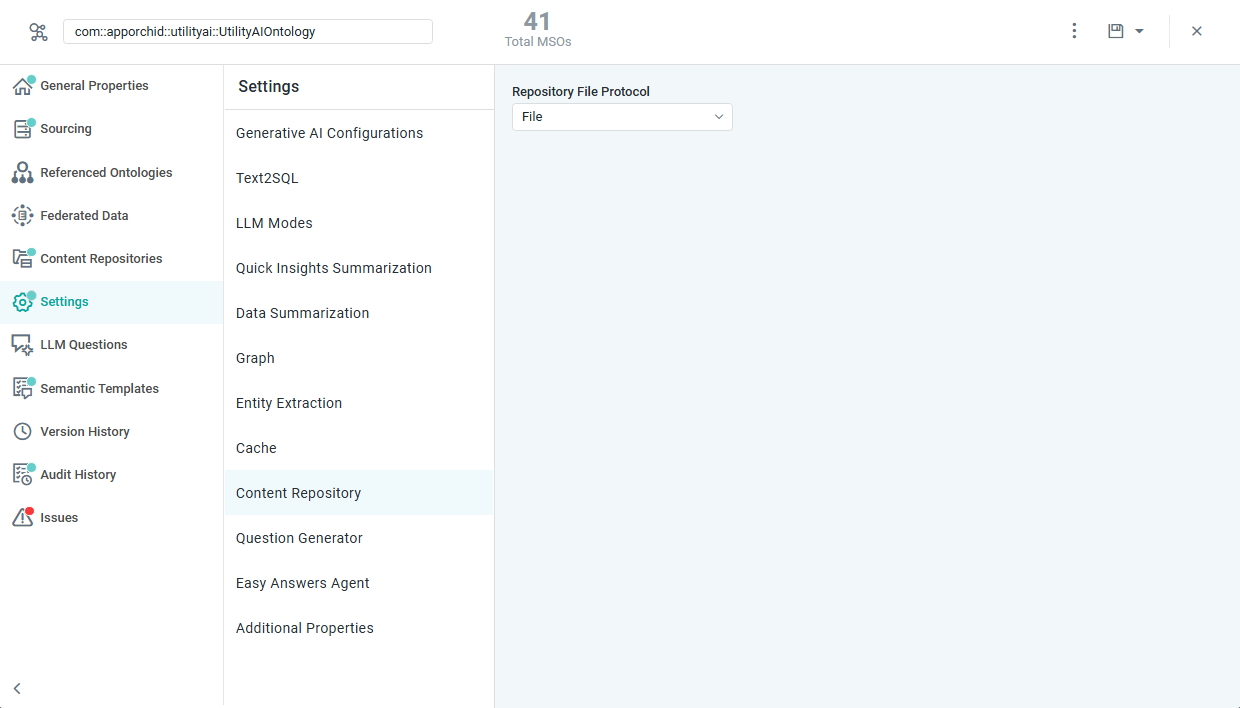Click the Semantic Templates icon
Image resolution: width=1240 pixels, height=708 pixels.
22,389
